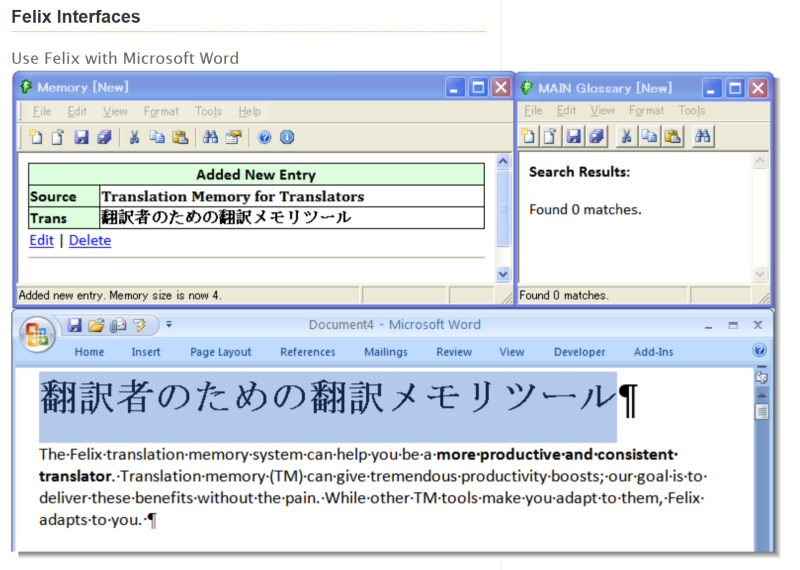
Task: Switch to Insert tab in Word
Action: [146, 352]
